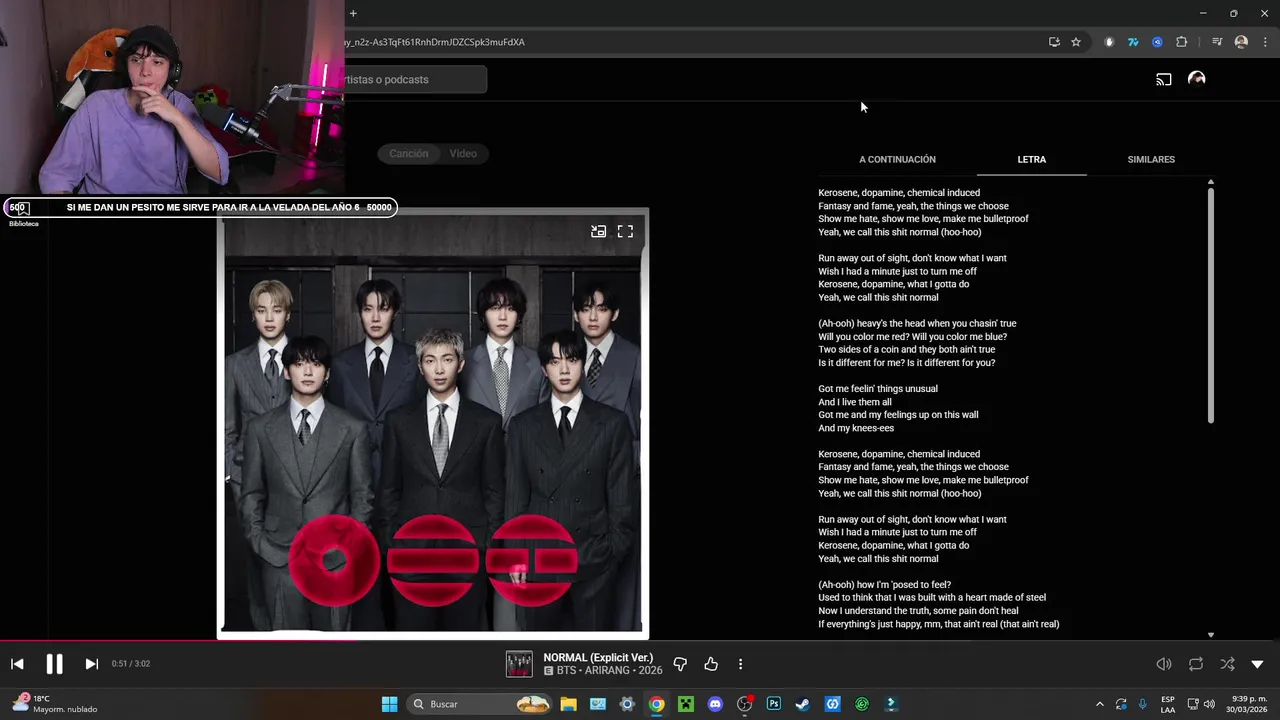The height and width of the screenshot is (720, 1280).
Task: Click the taskbar Buscar search box
Action: (481, 704)
